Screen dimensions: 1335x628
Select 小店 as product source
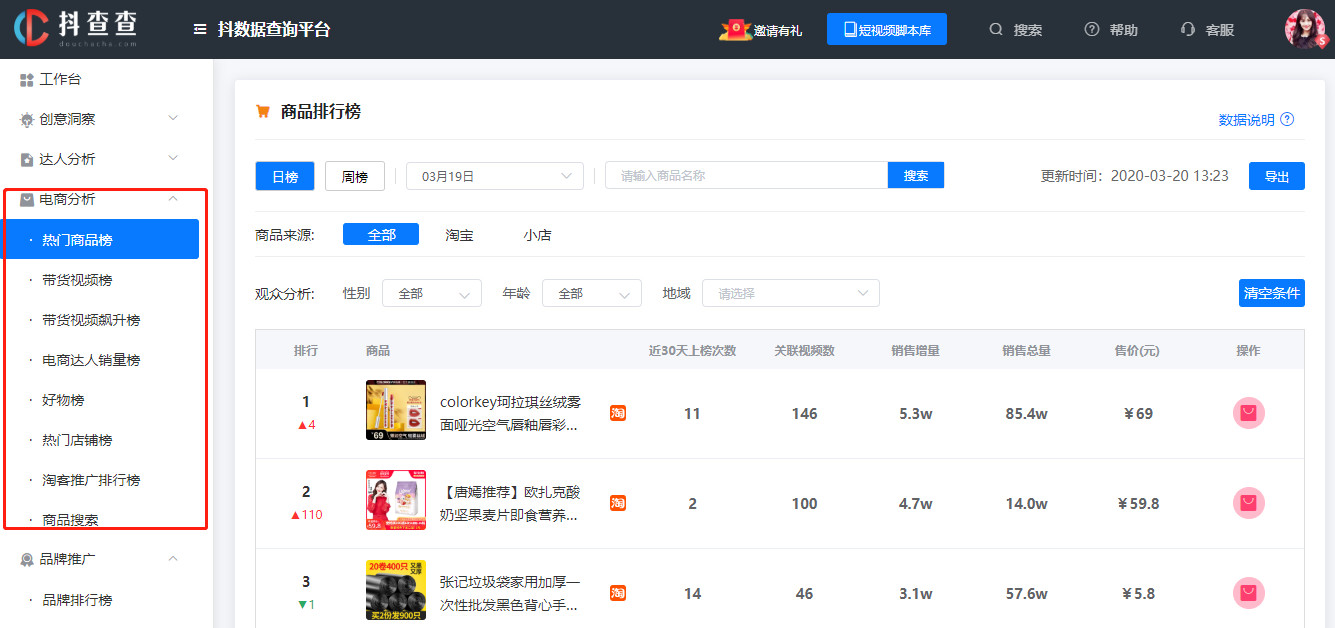tap(537, 235)
